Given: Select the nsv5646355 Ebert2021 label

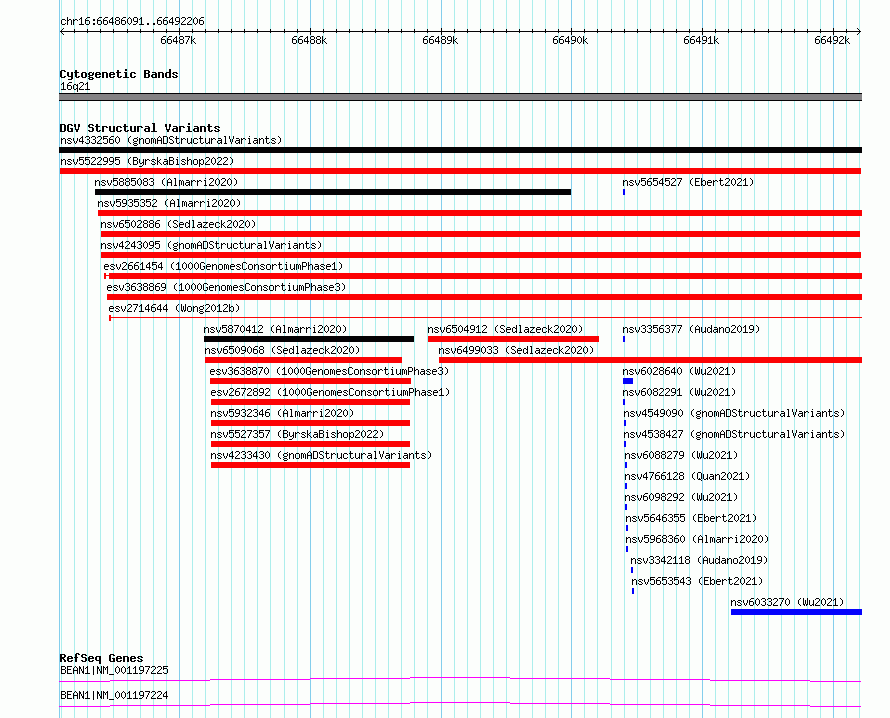Looking at the screenshot, I should 691,518.
